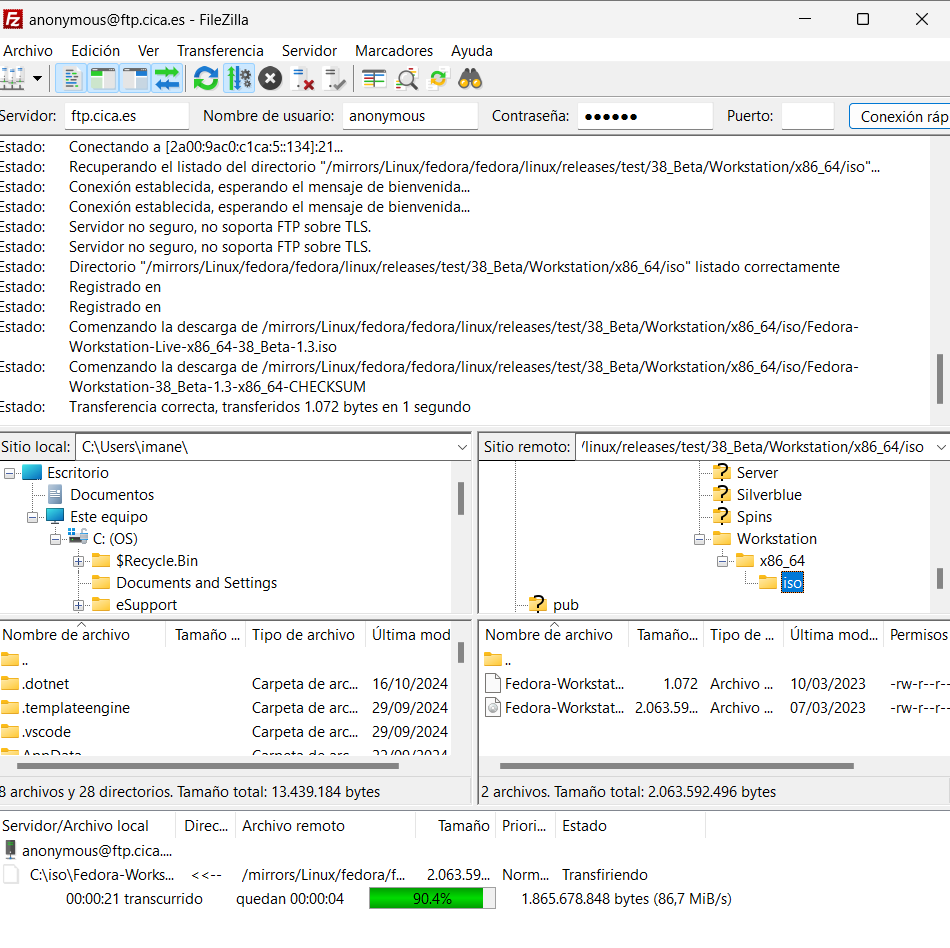Open the Site Manager dropdown arrow
950x948 pixels.
[x=38, y=78]
